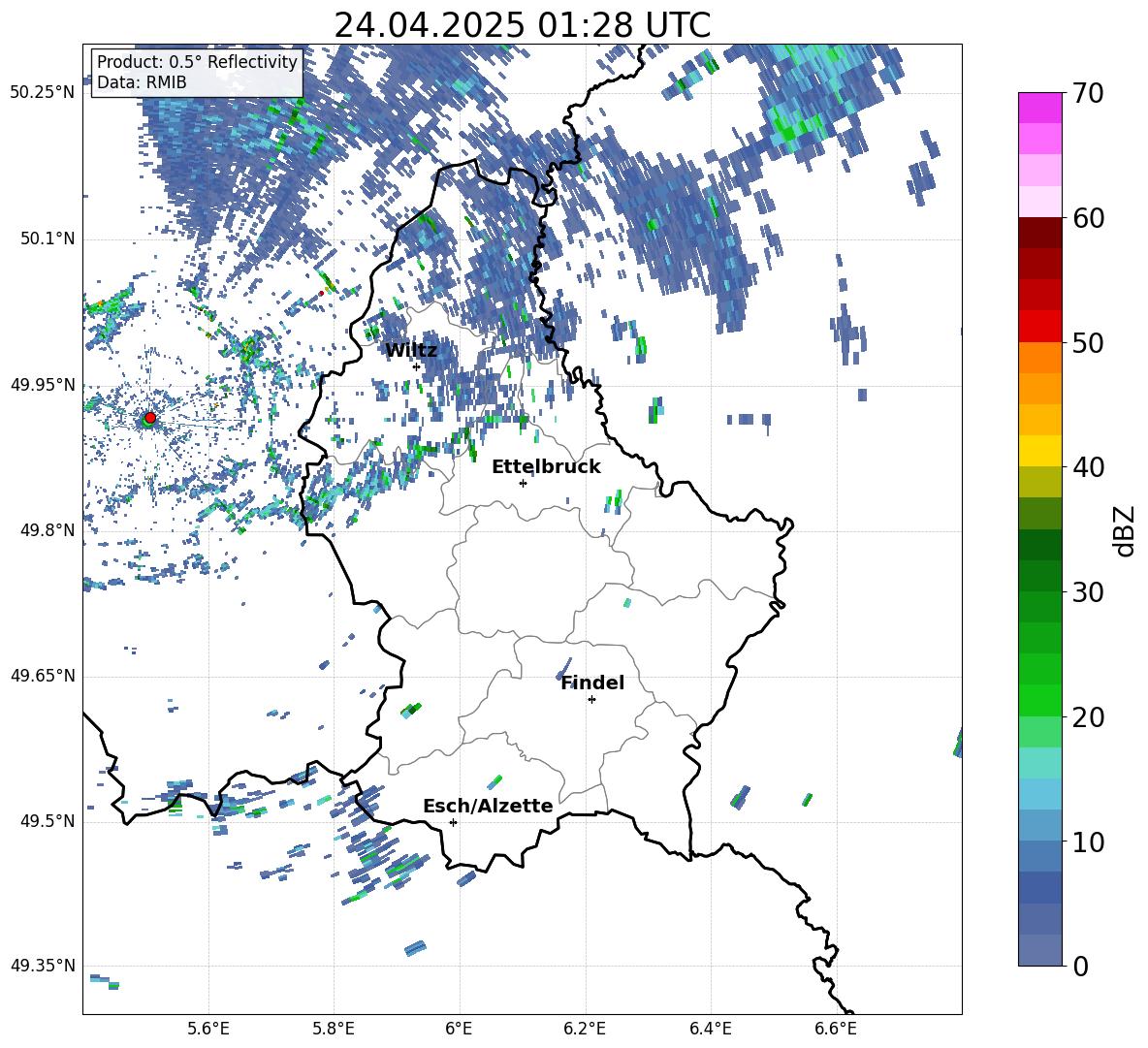The height and width of the screenshot is (1048, 1148).
Task: Click the 49.8°N latitude label
Action: pos(47,530)
